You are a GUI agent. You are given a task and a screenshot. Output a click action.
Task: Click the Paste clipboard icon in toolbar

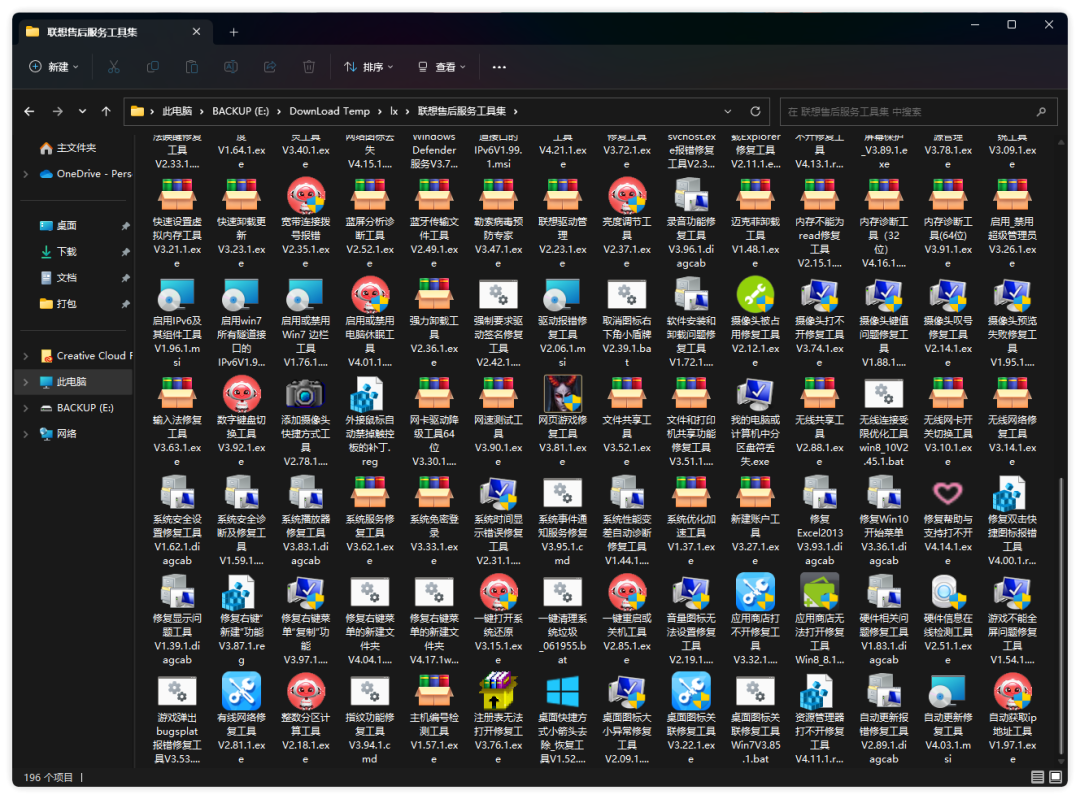click(x=191, y=67)
